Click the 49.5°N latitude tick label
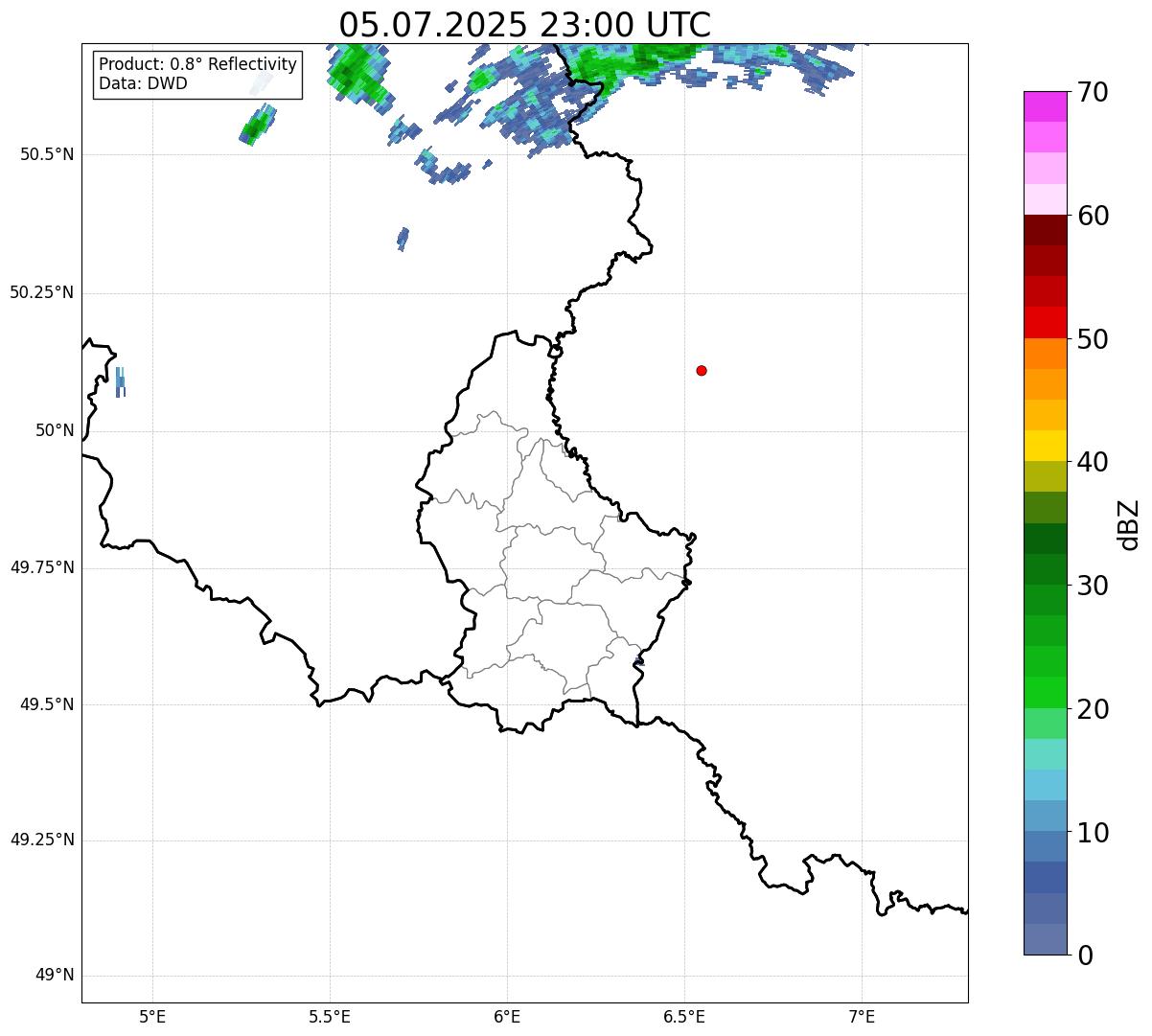 47,704
